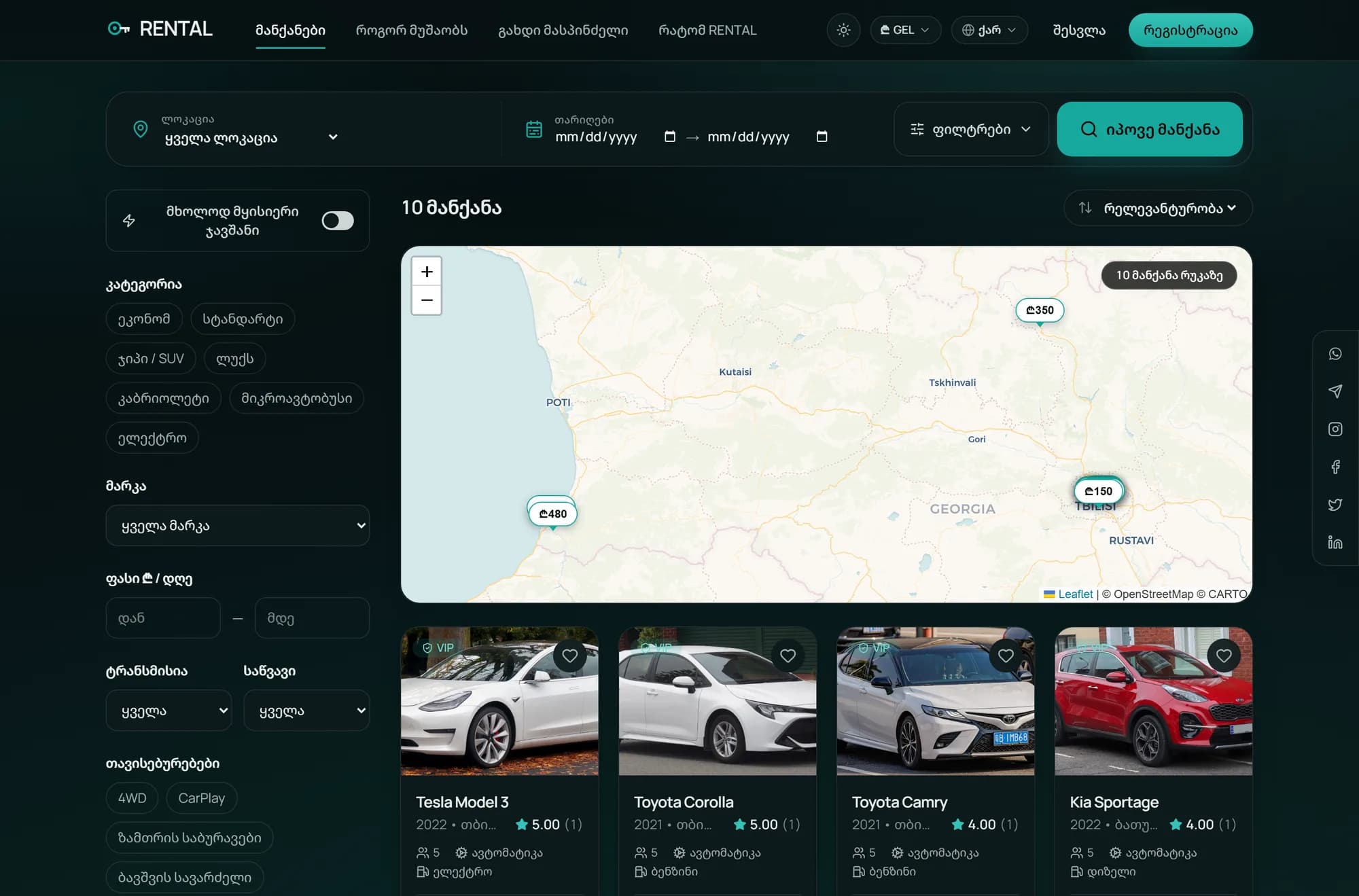Toggle the მიკროავტობუსი category chip
Viewport: 1359px width, 896px height.
297,398
